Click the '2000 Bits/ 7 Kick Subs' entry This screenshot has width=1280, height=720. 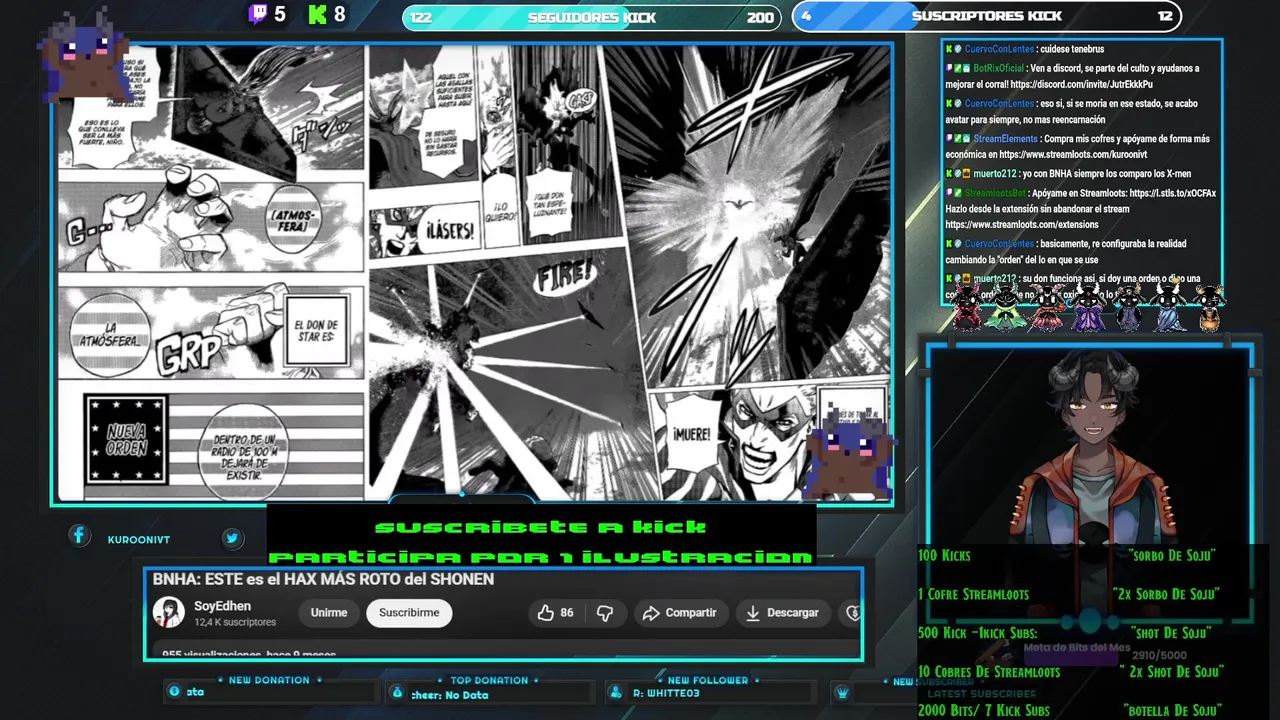point(984,711)
